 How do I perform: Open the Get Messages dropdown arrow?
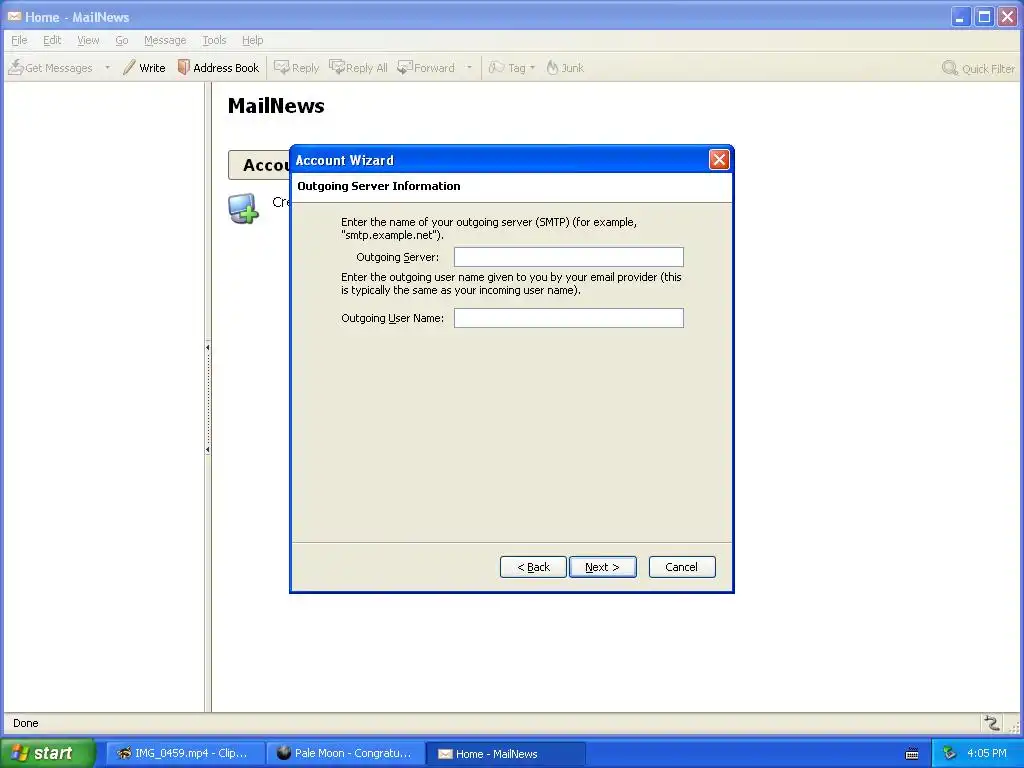(107, 67)
